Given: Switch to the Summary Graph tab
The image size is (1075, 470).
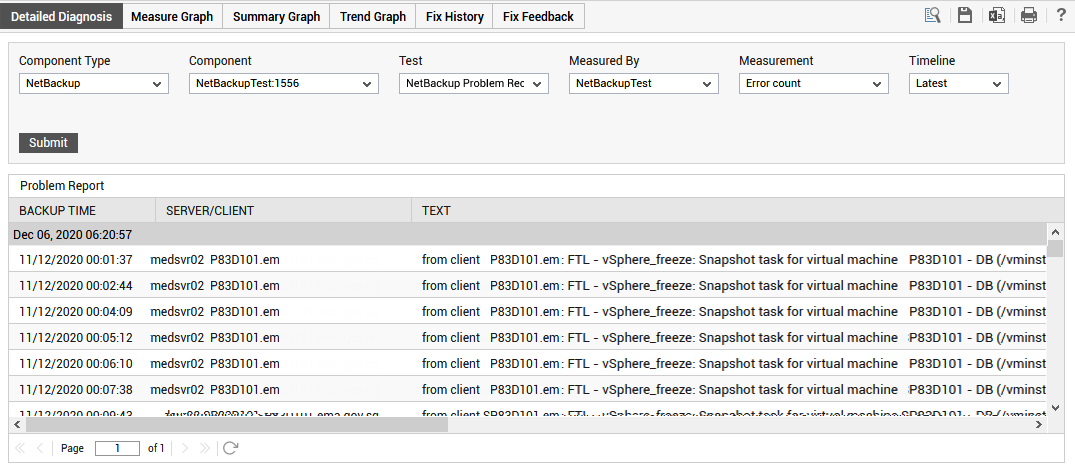Looking at the screenshot, I should pos(276,16).
